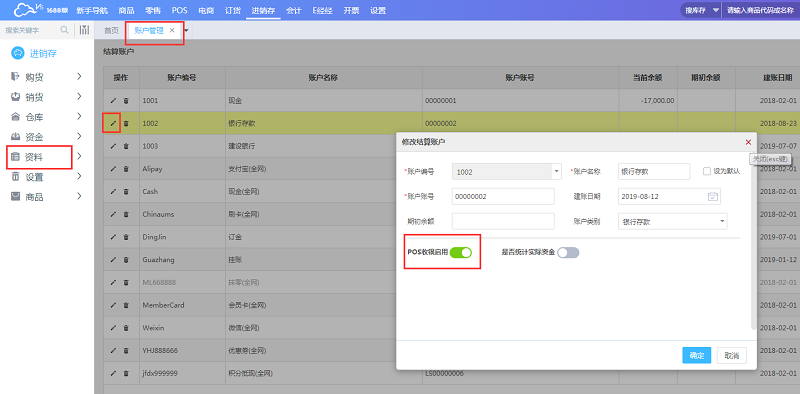The height and width of the screenshot is (394, 800).
Task: Click the 进销存 piggy bank icon
Action: coord(18,53)
